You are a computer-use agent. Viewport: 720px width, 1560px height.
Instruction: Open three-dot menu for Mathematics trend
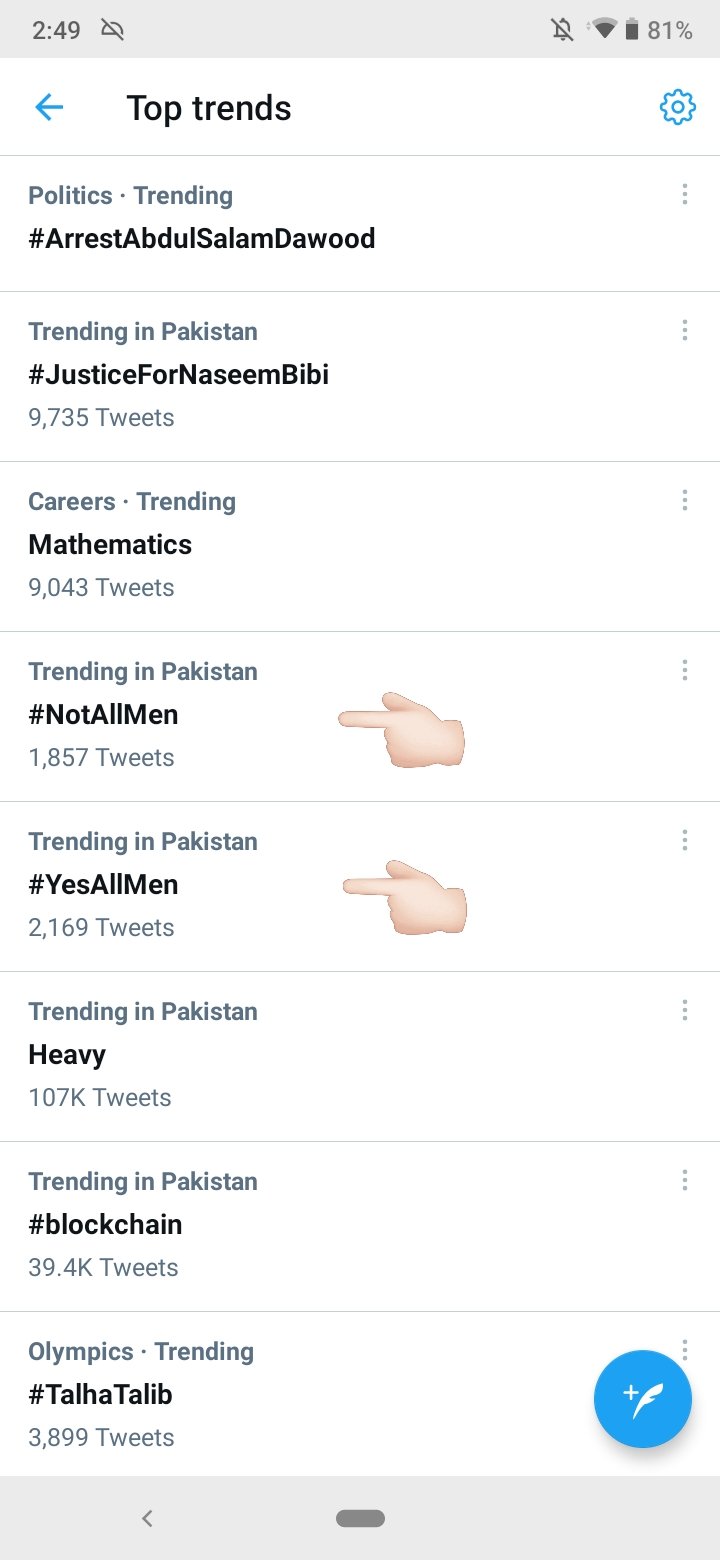tap(684, 500)
